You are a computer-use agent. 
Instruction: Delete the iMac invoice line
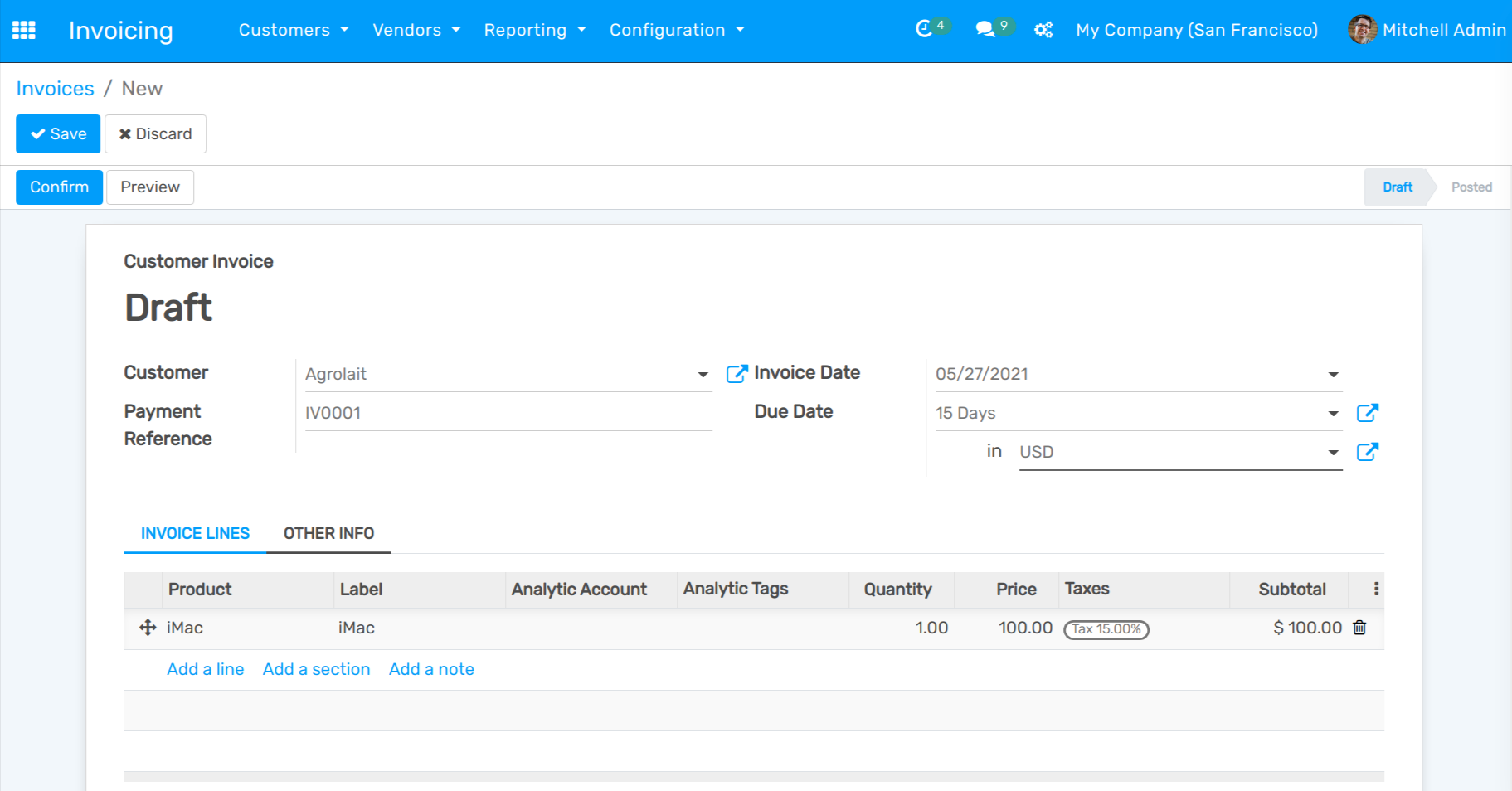pyautogui.click(x=1359, y=628)
